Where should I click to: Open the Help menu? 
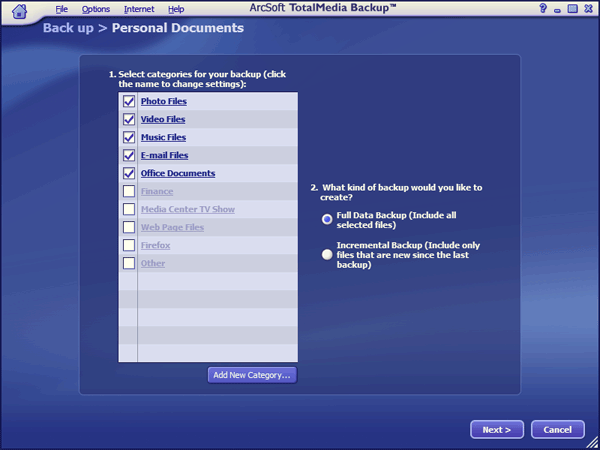pos(176,9)
